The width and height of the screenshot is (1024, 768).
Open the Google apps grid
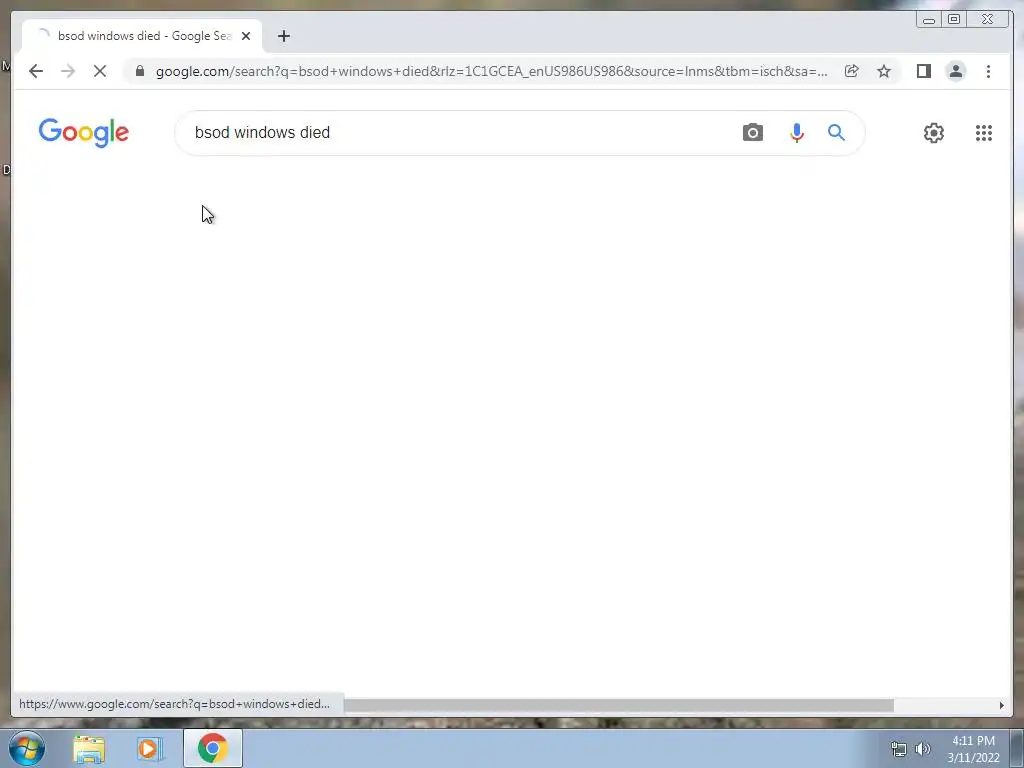tap(984, 133)
